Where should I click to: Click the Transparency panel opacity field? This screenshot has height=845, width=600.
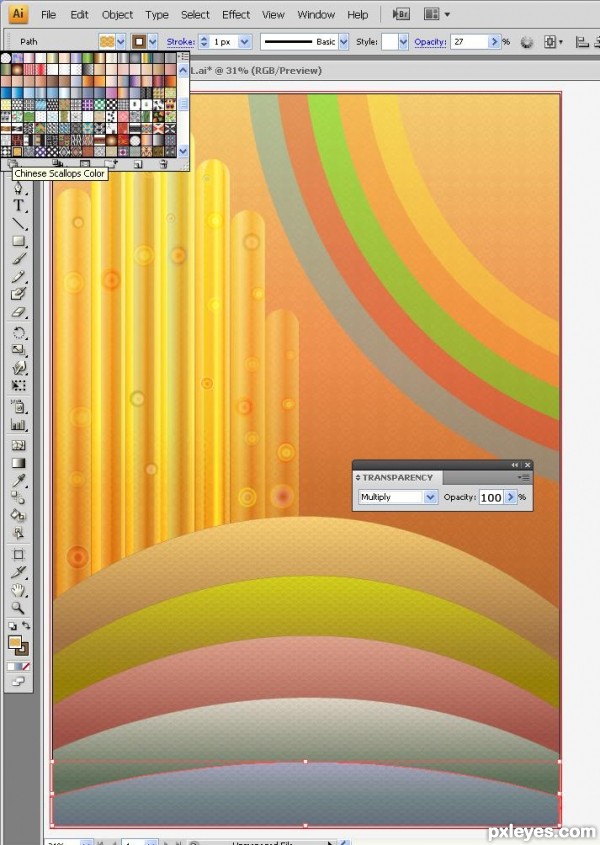tap(491, 497)
